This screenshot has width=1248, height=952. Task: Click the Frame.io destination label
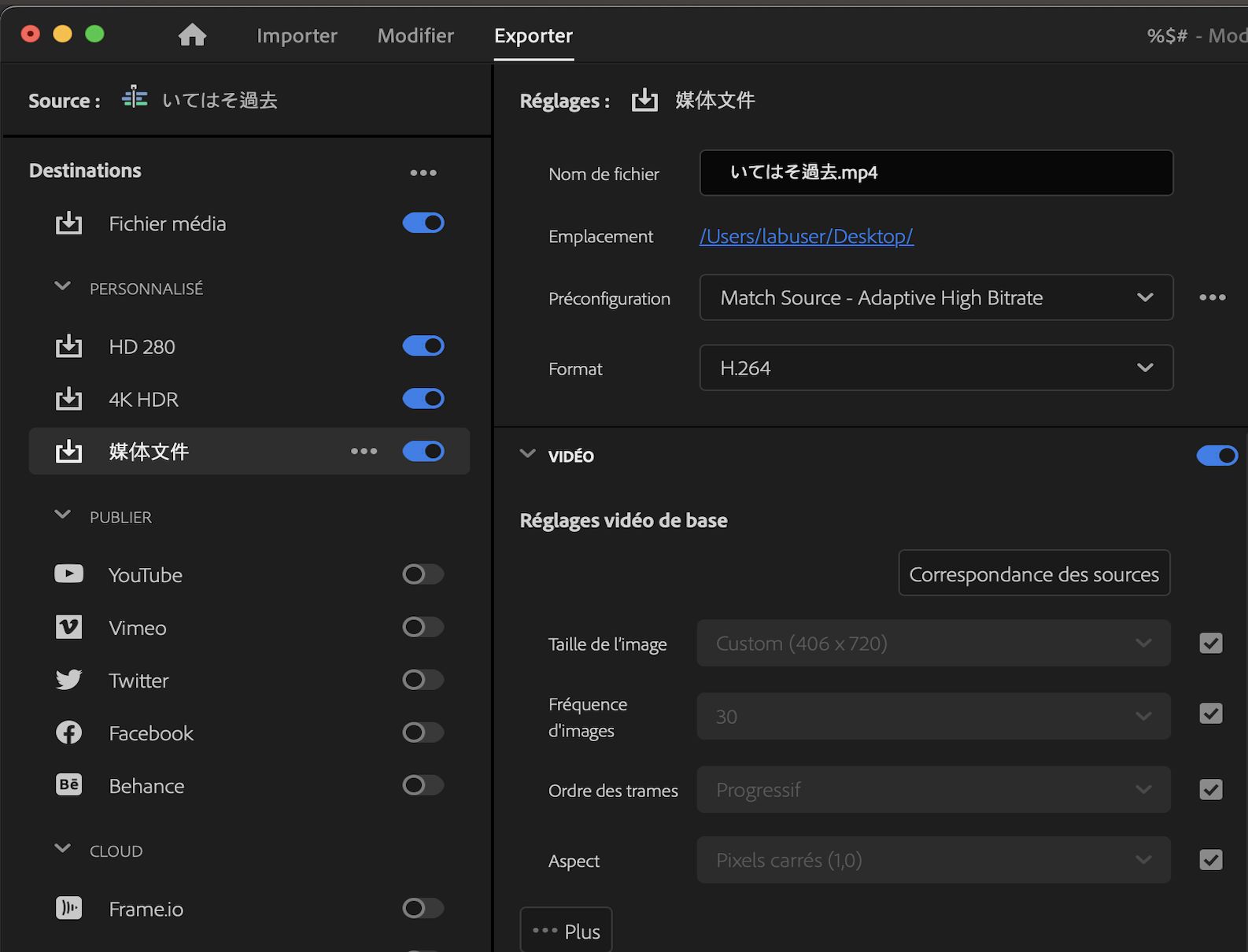point(146,909)
